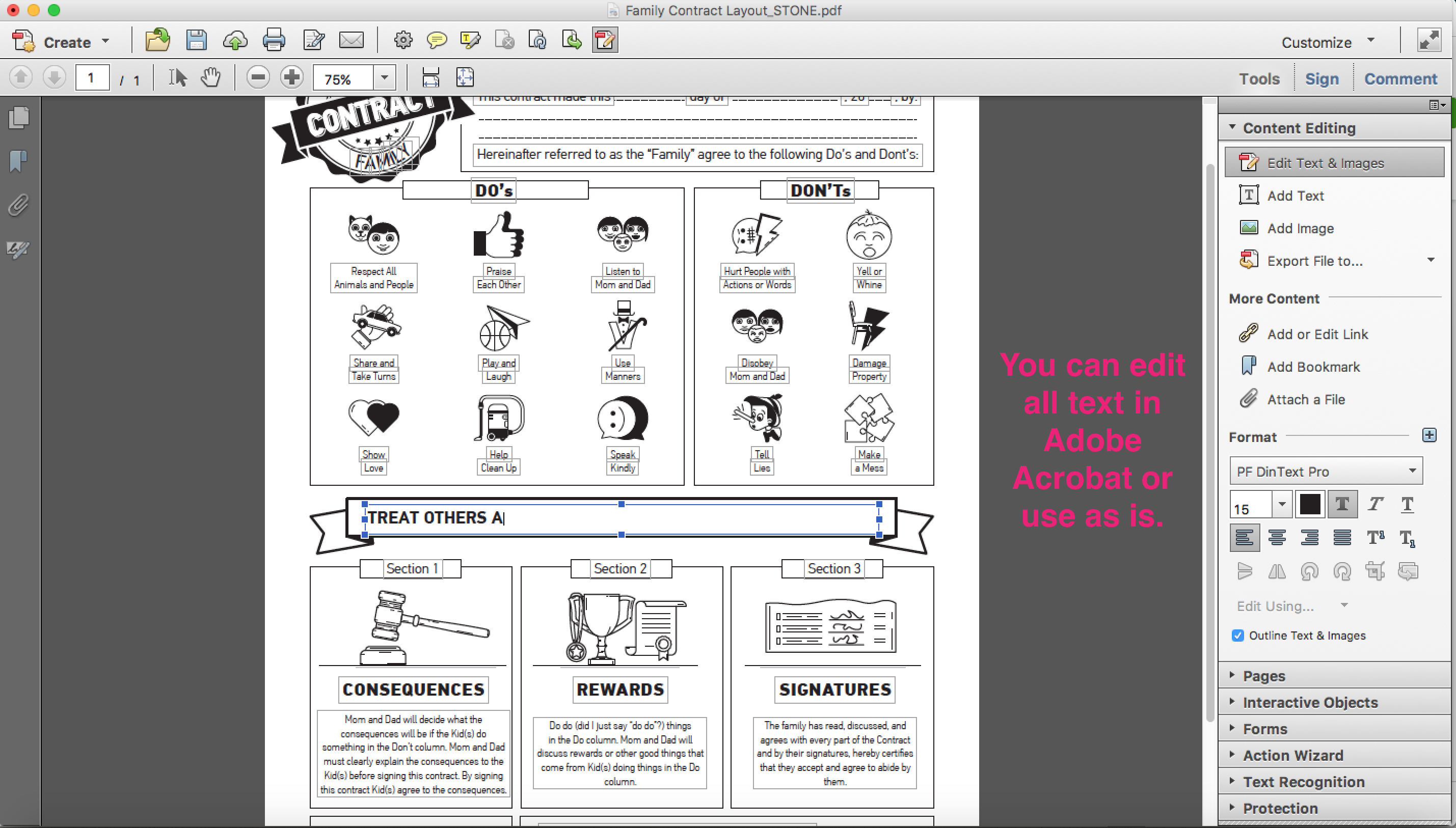Toggle bold formatting in Format panel
The width and height of the screenshot is (1456, 828).
point(1342,504)
